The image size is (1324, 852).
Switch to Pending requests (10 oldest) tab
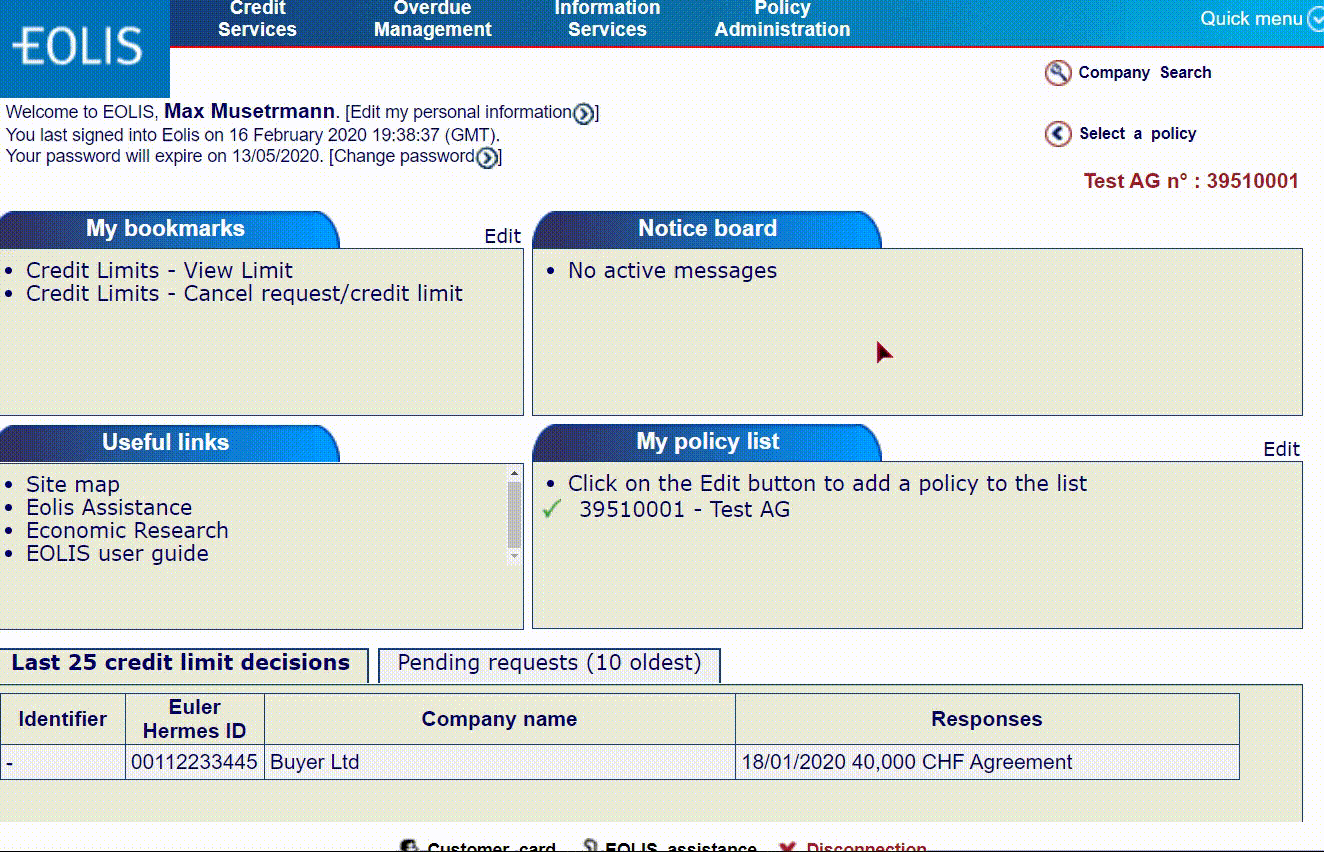point(549,664)
